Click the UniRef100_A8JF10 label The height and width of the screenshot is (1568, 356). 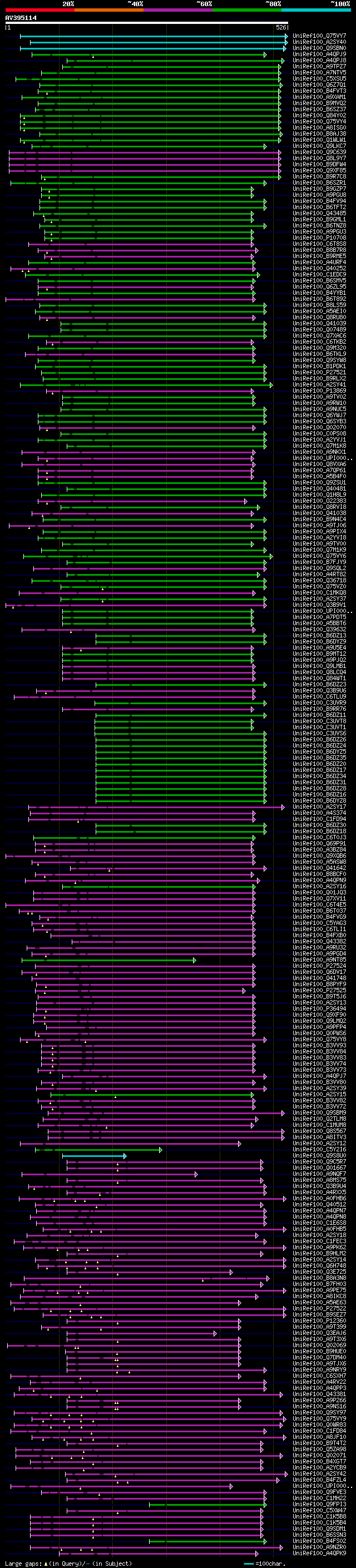(x=319, y=1437)
